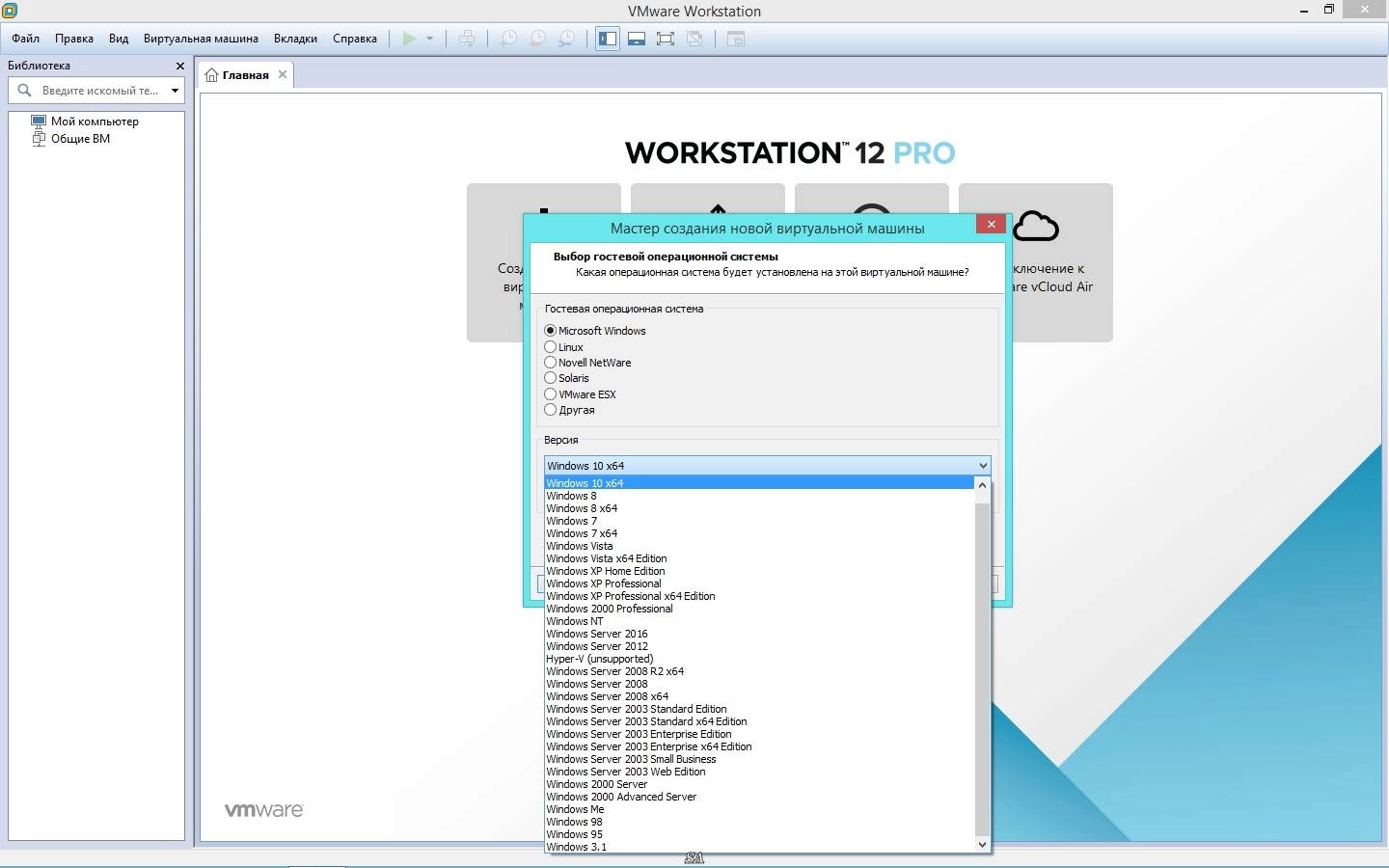Image resolution: width=1389 pixels, height=868 pixels.
Task: Open the Virtual Machine menu
Action: coord(201,39)
